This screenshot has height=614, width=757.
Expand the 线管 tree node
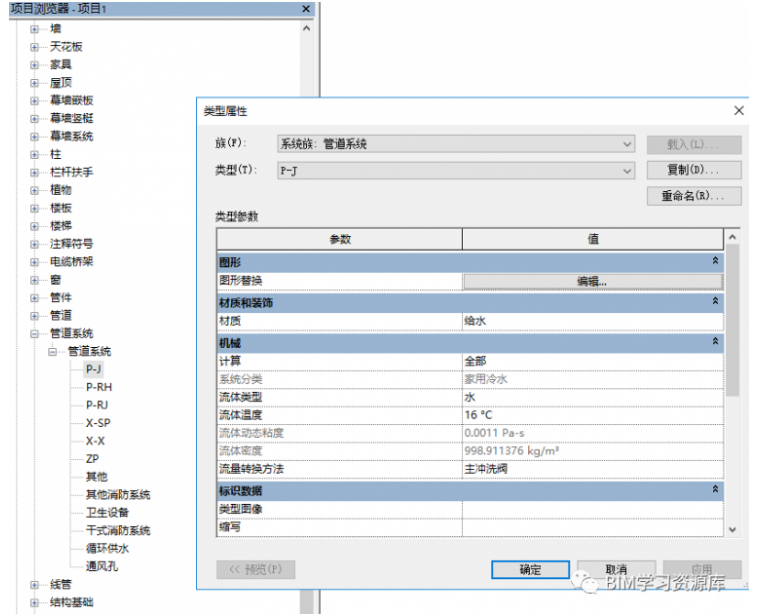(x=34, y=585)
